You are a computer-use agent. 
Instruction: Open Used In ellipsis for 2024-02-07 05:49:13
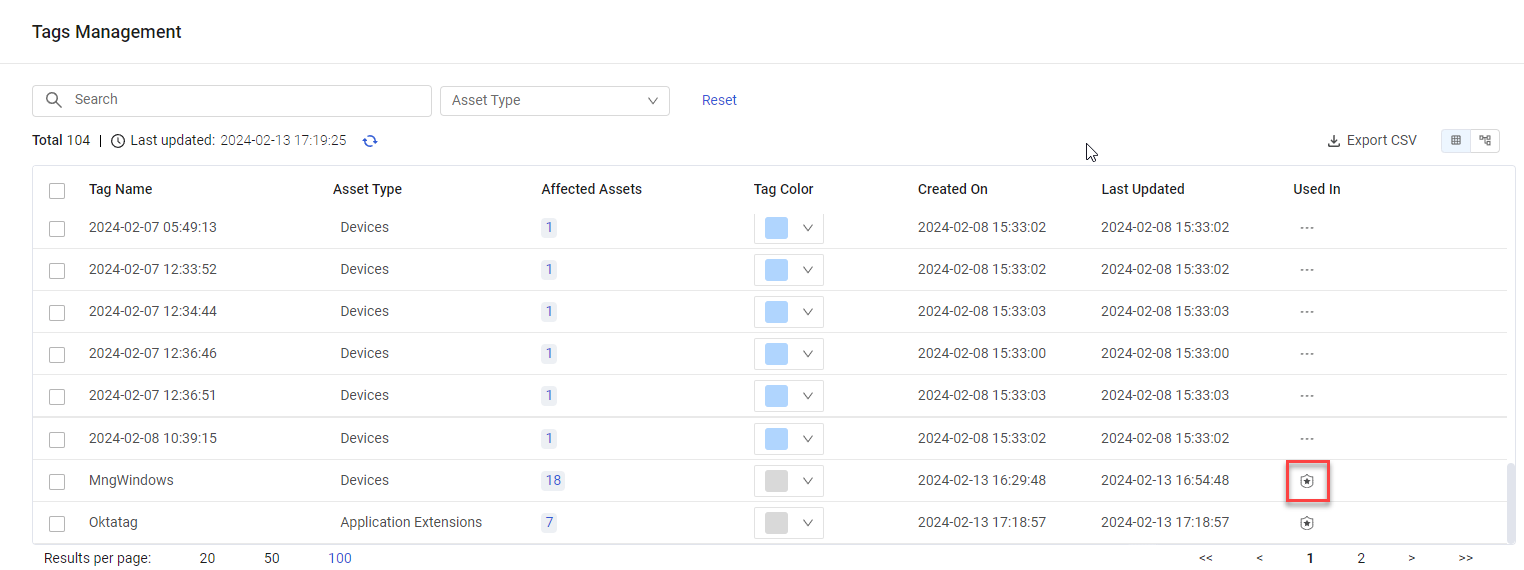click(x=1306, y=228)
